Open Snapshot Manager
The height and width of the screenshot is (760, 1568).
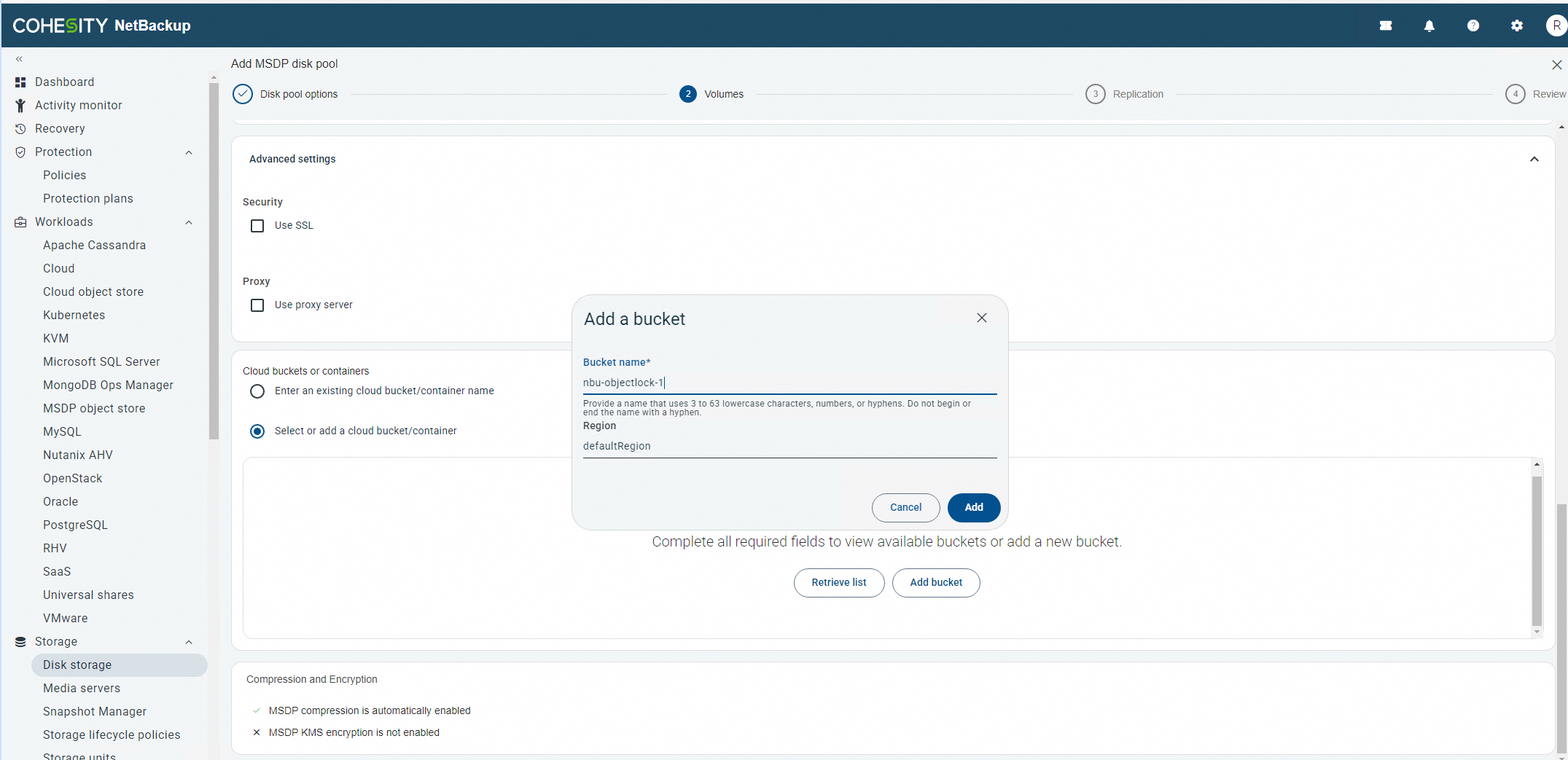pos(95,712)
